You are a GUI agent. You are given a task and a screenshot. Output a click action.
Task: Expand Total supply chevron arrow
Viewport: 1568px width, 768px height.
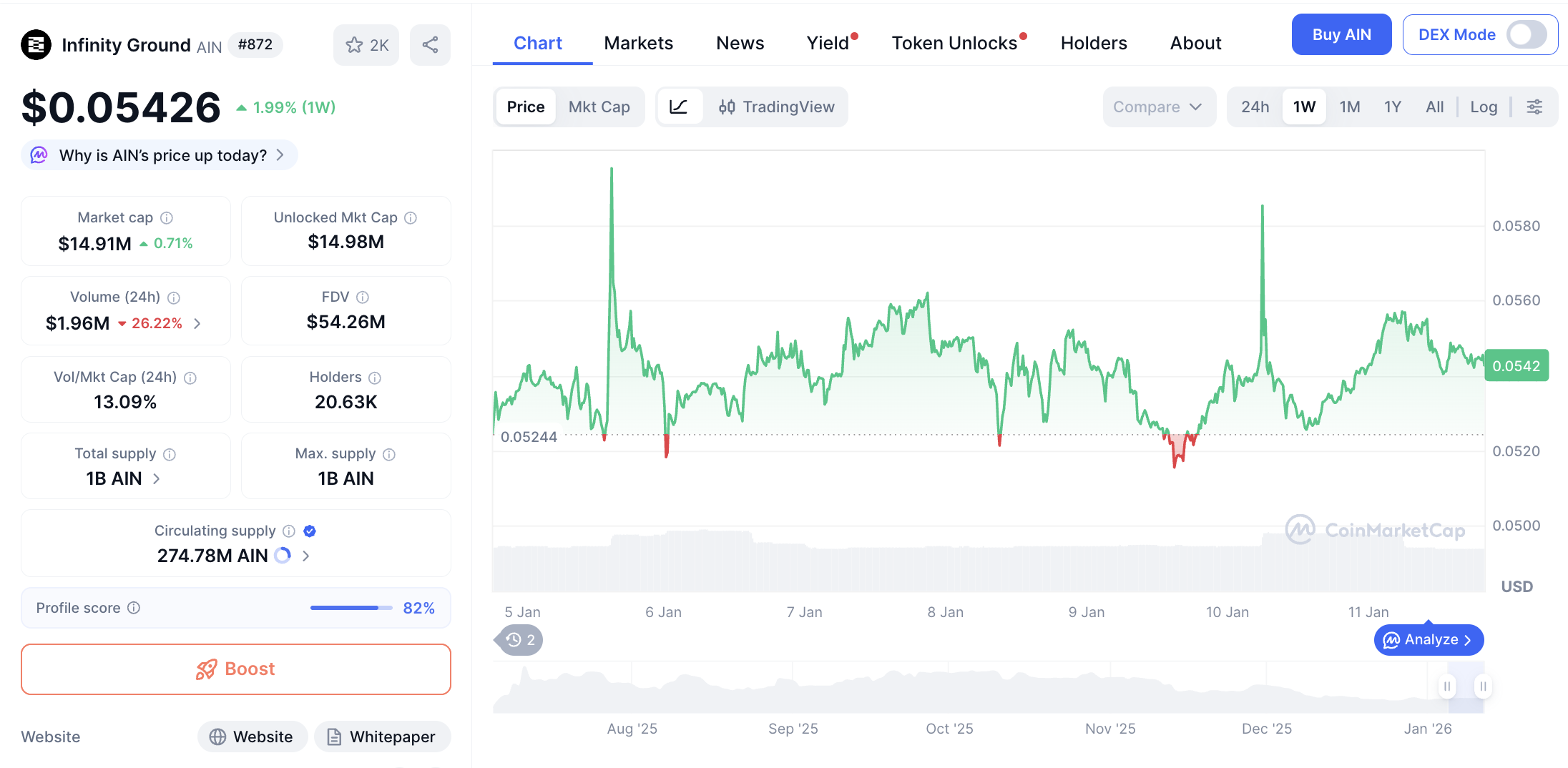tap(157, 478)
